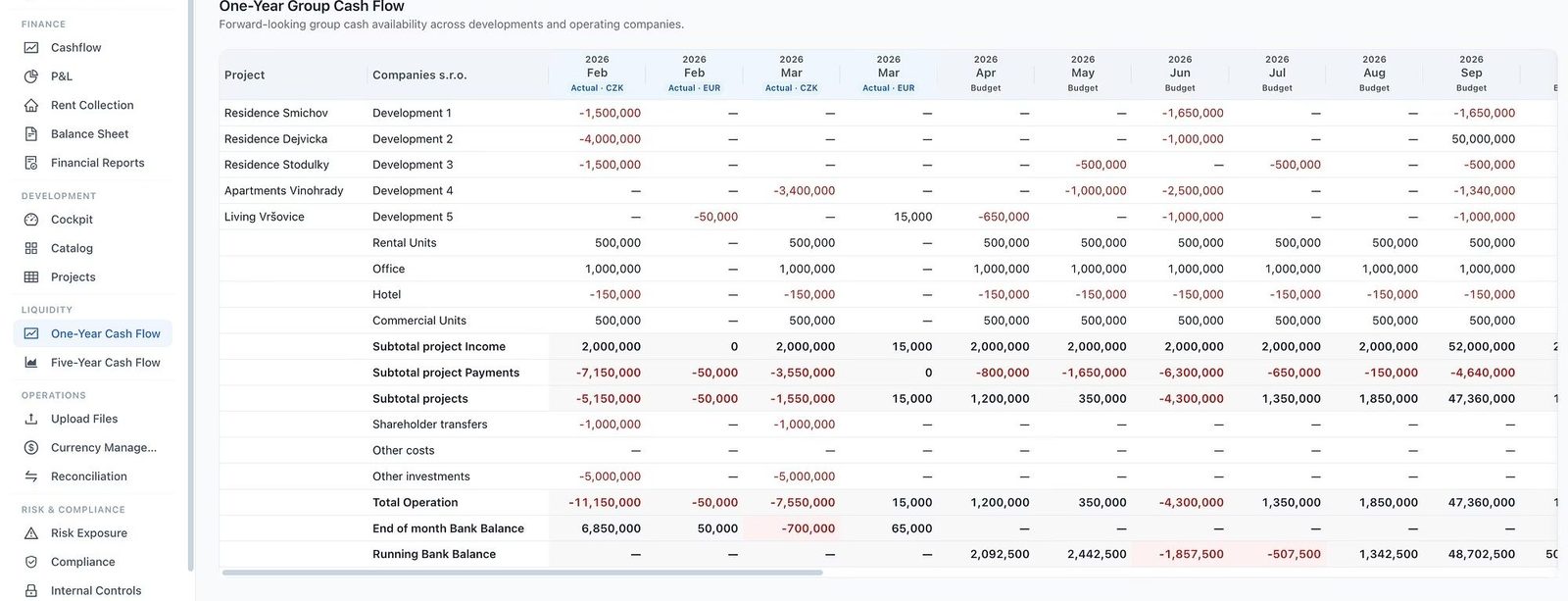Click Other investments row label
The image size is (1568, 601).
coord(421,476)
